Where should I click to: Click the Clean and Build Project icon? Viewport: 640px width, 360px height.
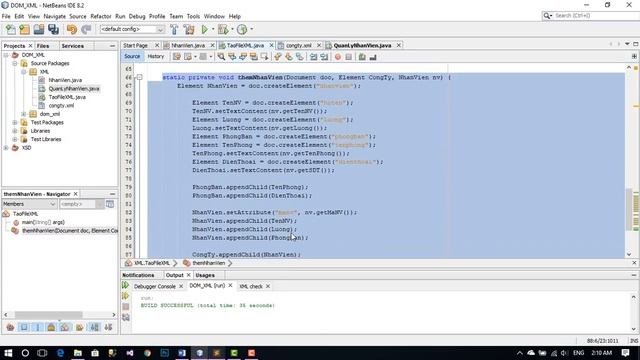189,29
